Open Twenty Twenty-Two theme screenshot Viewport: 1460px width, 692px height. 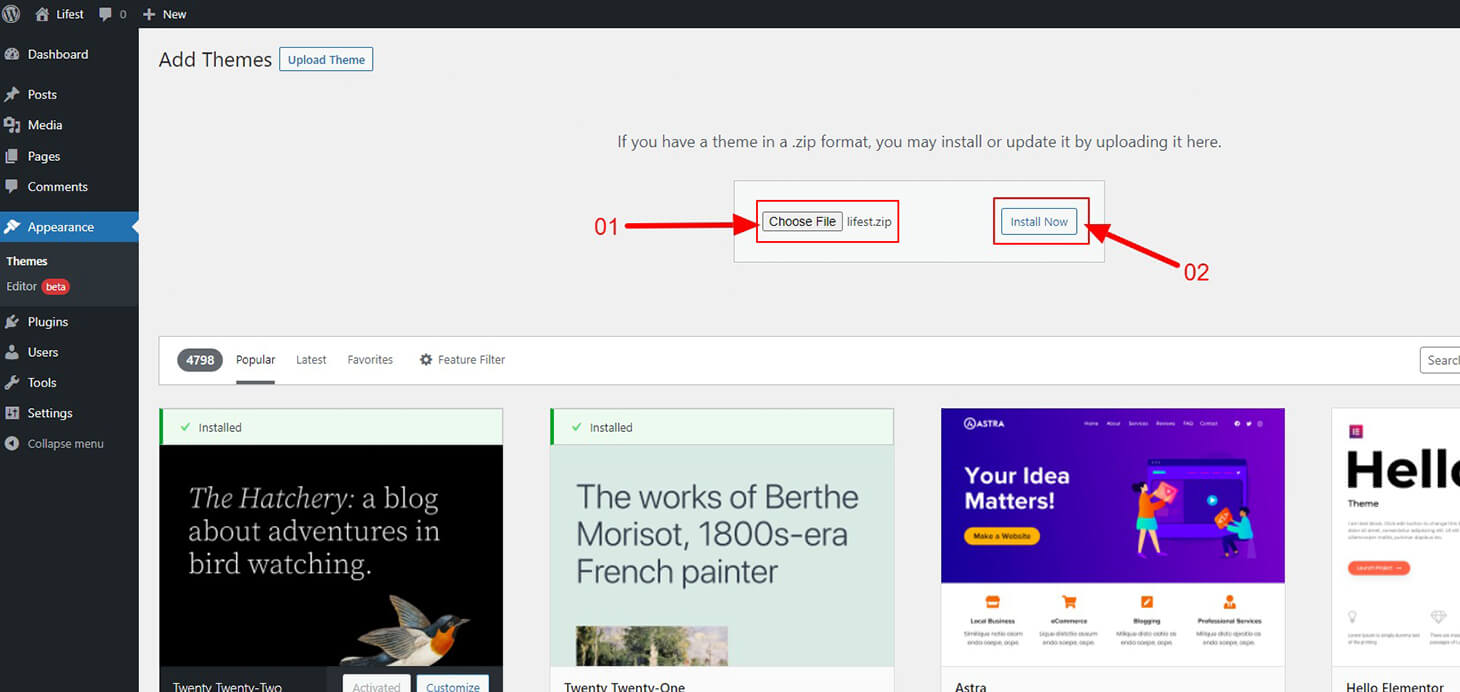[x=331, y=556]
